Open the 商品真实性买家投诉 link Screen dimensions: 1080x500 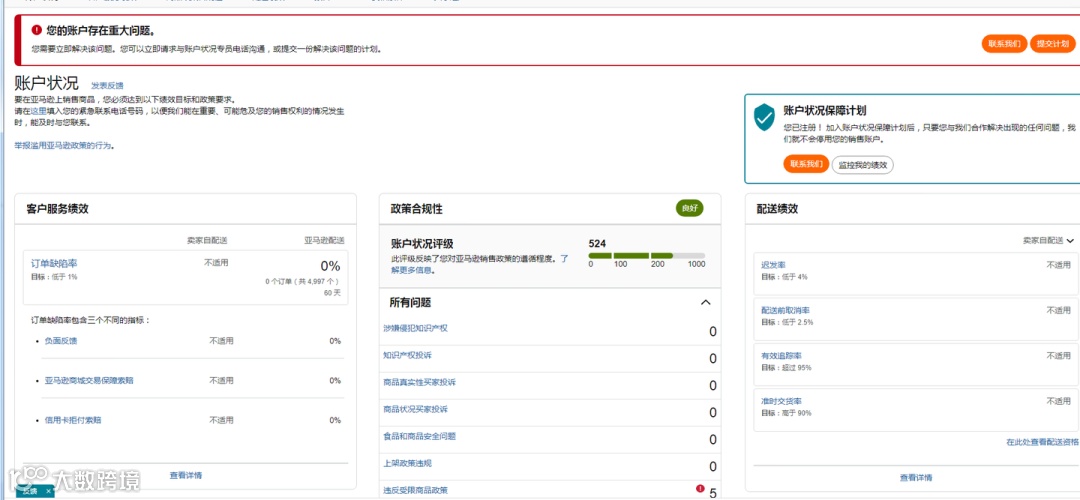pos(419,382)
